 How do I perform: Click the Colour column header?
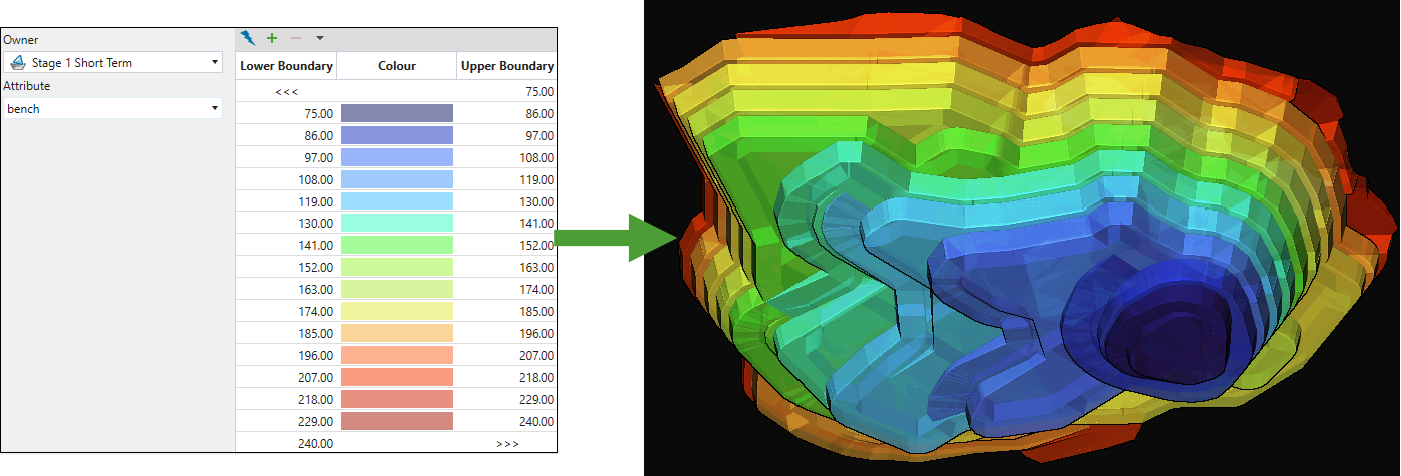[397, 66]
